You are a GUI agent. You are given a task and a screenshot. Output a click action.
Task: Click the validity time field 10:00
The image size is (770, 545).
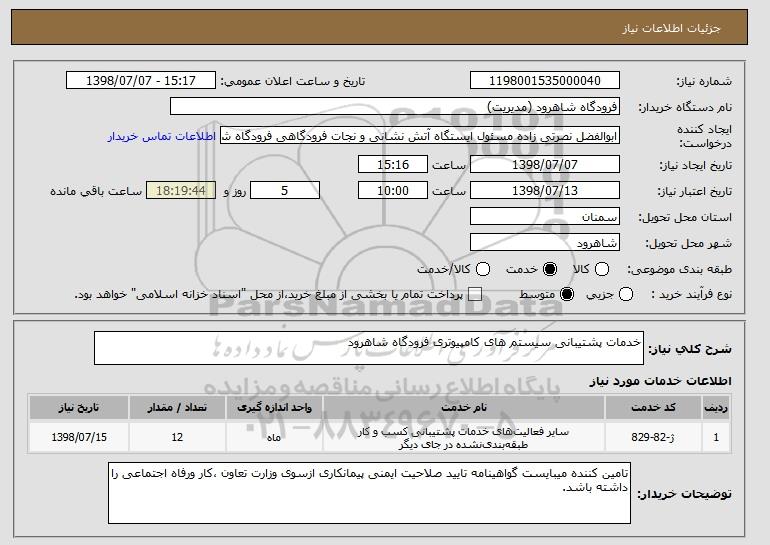pos(393,191)
